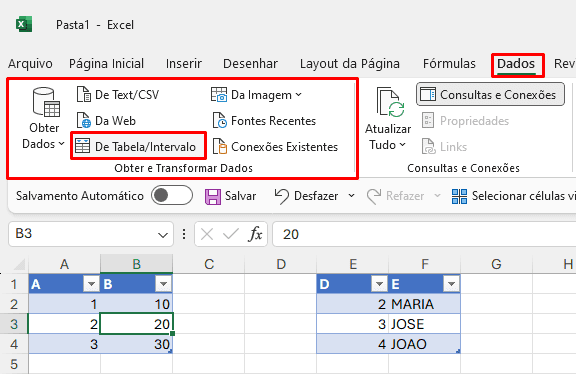Click the Excel app logo icon

click(x=24, y=25)
